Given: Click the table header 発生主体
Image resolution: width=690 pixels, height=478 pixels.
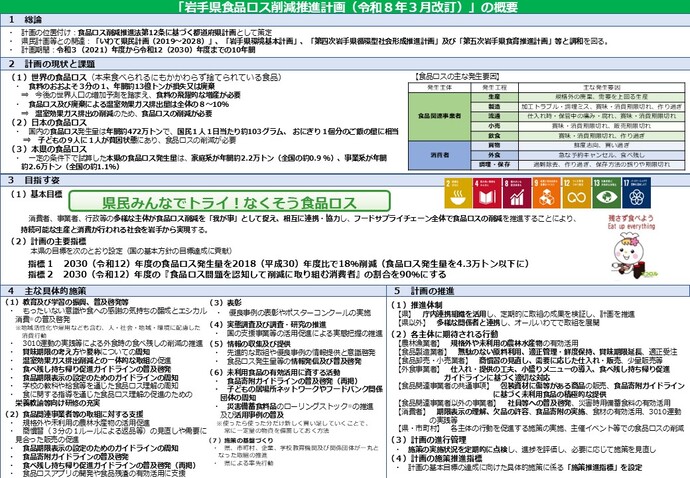Looking at the screenshot, I should 440,87.
